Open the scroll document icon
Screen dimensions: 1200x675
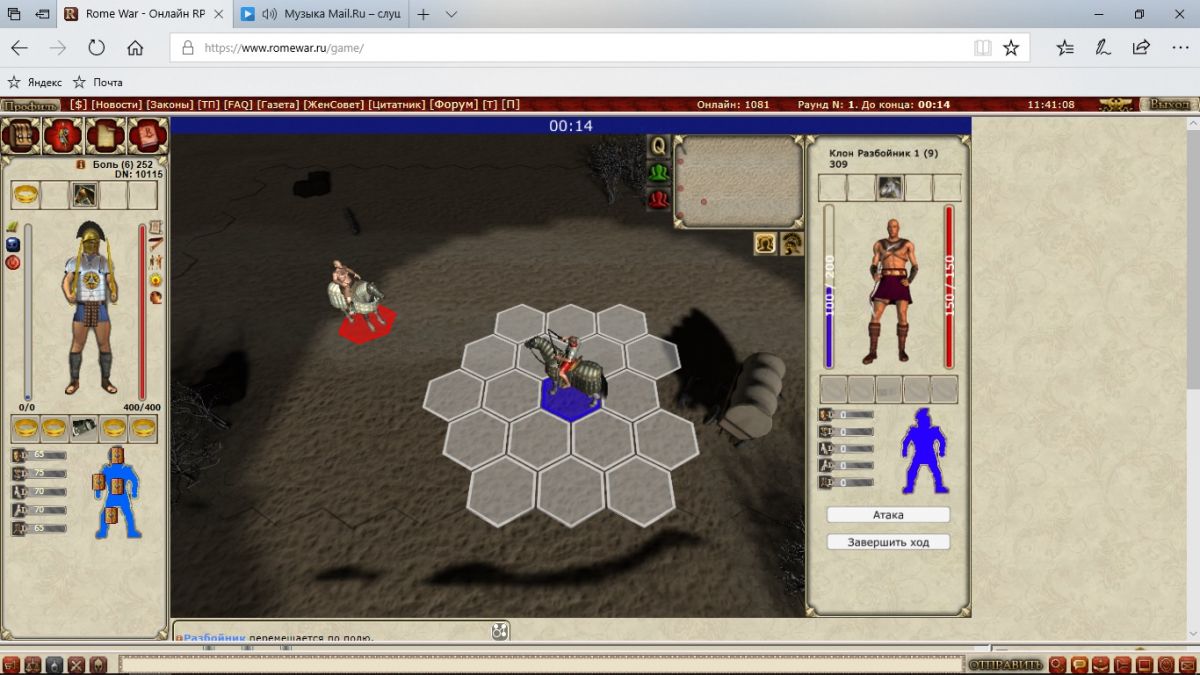105,136
